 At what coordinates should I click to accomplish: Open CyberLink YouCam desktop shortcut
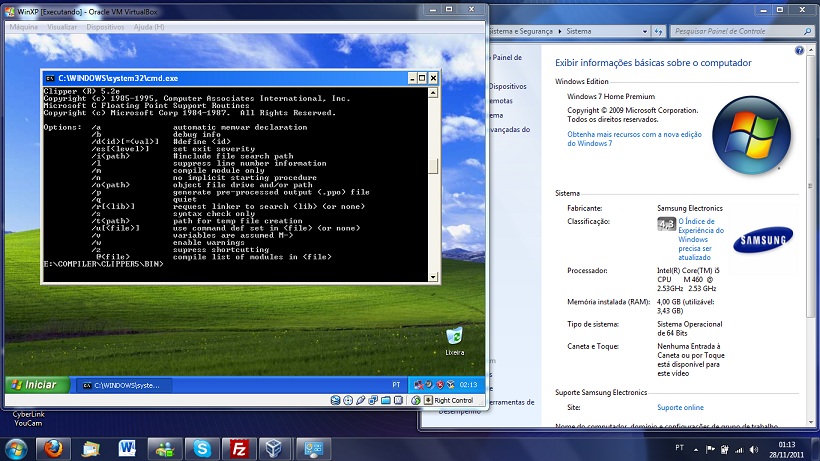coord(29,418)
